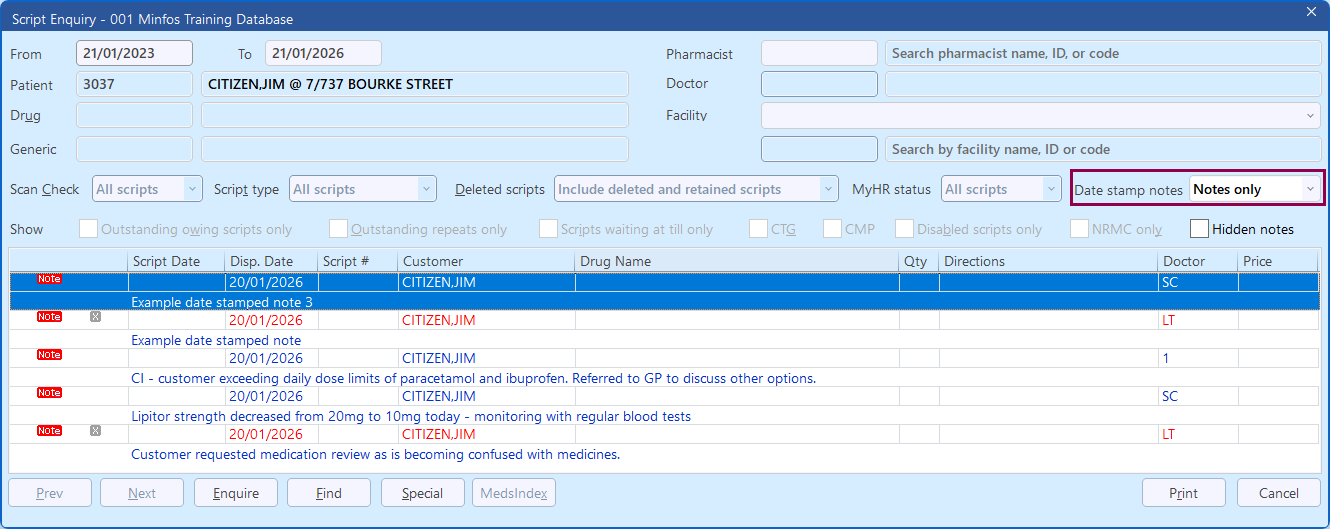Click the Note badge for the medication review entry
This screenshot has width=1330, height=529.
point(49,431)
